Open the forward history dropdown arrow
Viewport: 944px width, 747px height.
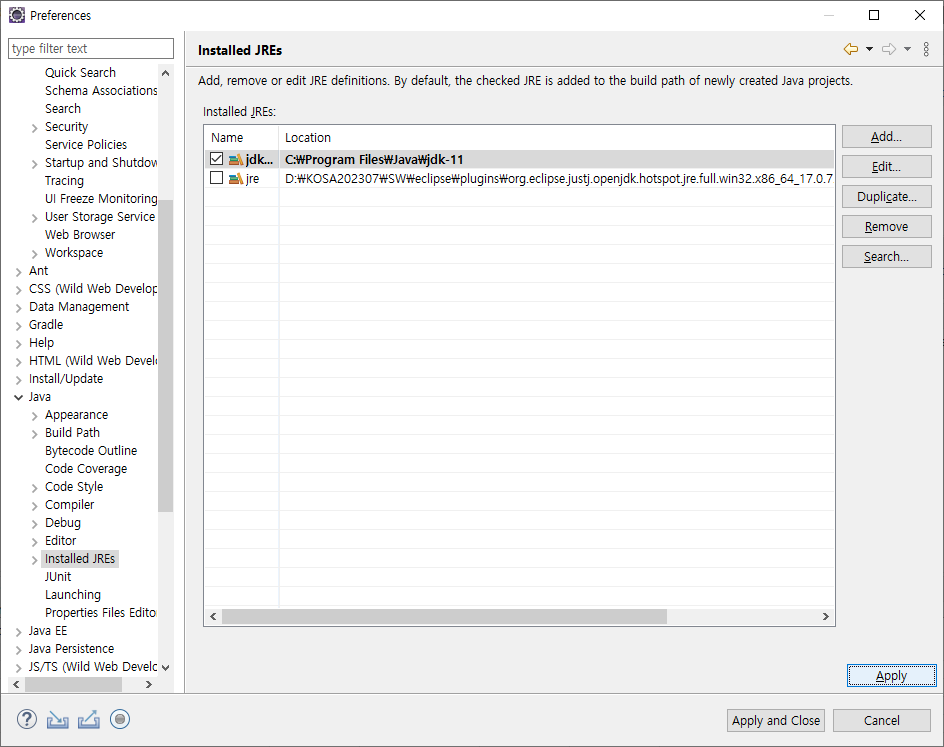pos(907,49)
